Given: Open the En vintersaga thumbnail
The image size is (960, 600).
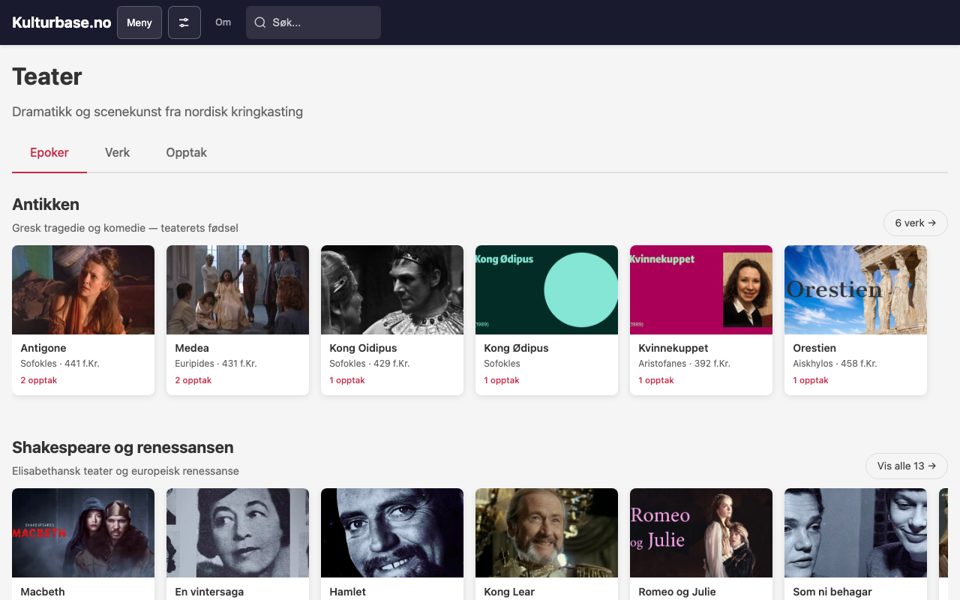Looking at the screenshot, I should [x=238, y=533].
